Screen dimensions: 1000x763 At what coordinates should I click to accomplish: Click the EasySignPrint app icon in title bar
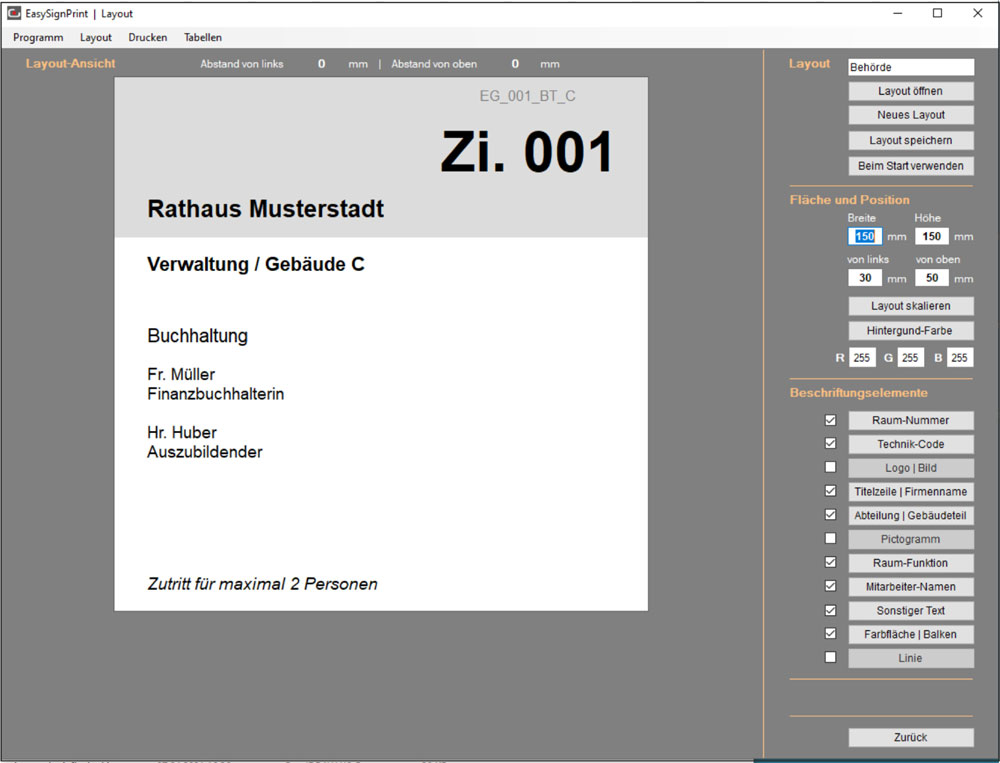(x=14, y=14)
